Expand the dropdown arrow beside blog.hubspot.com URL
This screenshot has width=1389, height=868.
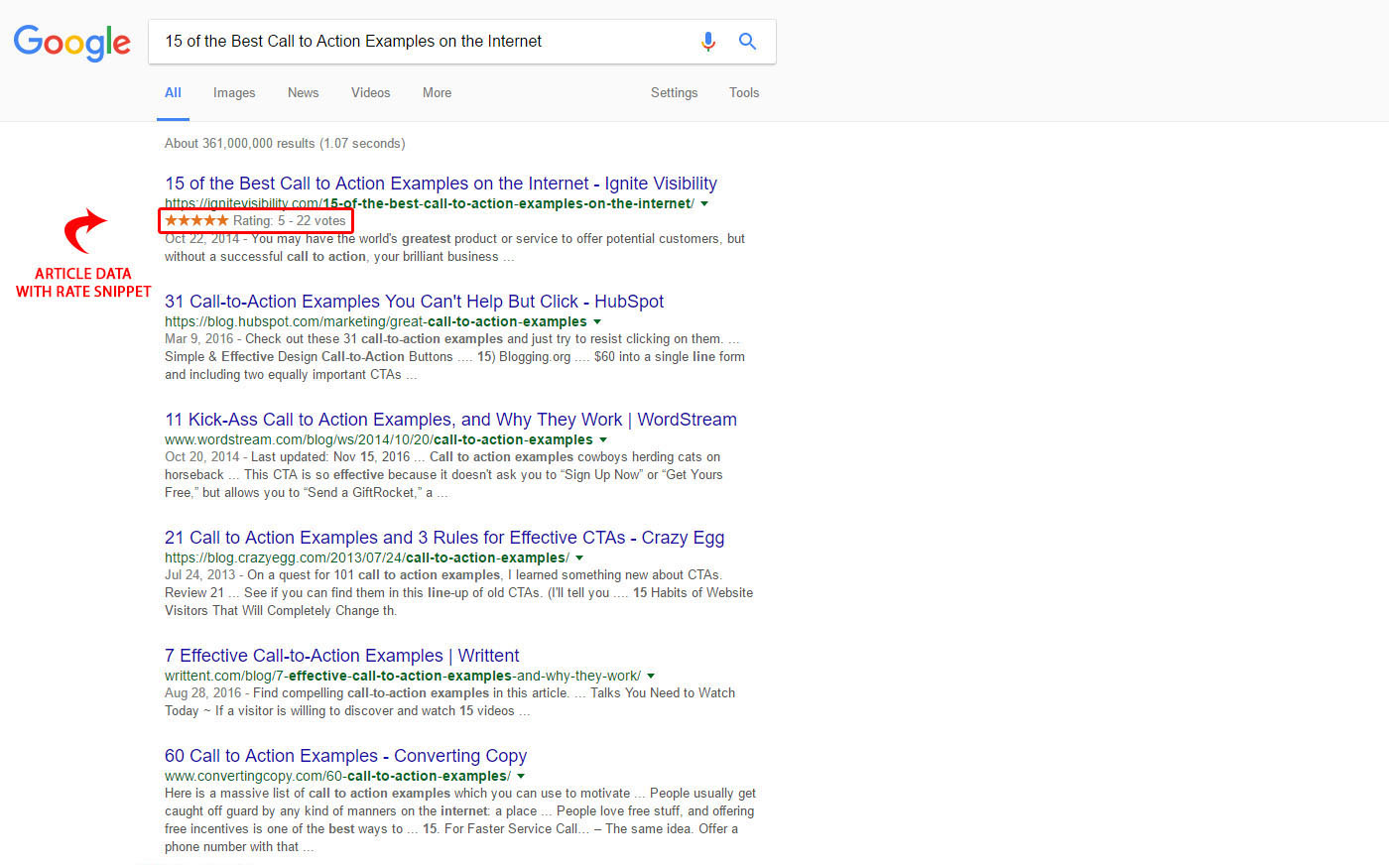pos(597,321)
